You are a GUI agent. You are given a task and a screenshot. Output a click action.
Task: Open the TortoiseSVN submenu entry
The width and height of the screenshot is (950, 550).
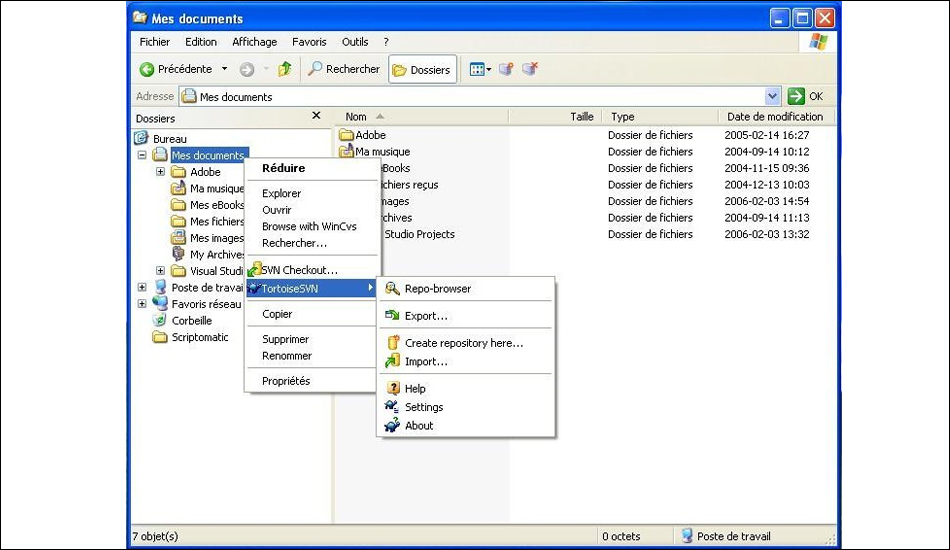[x=311, y=288]
